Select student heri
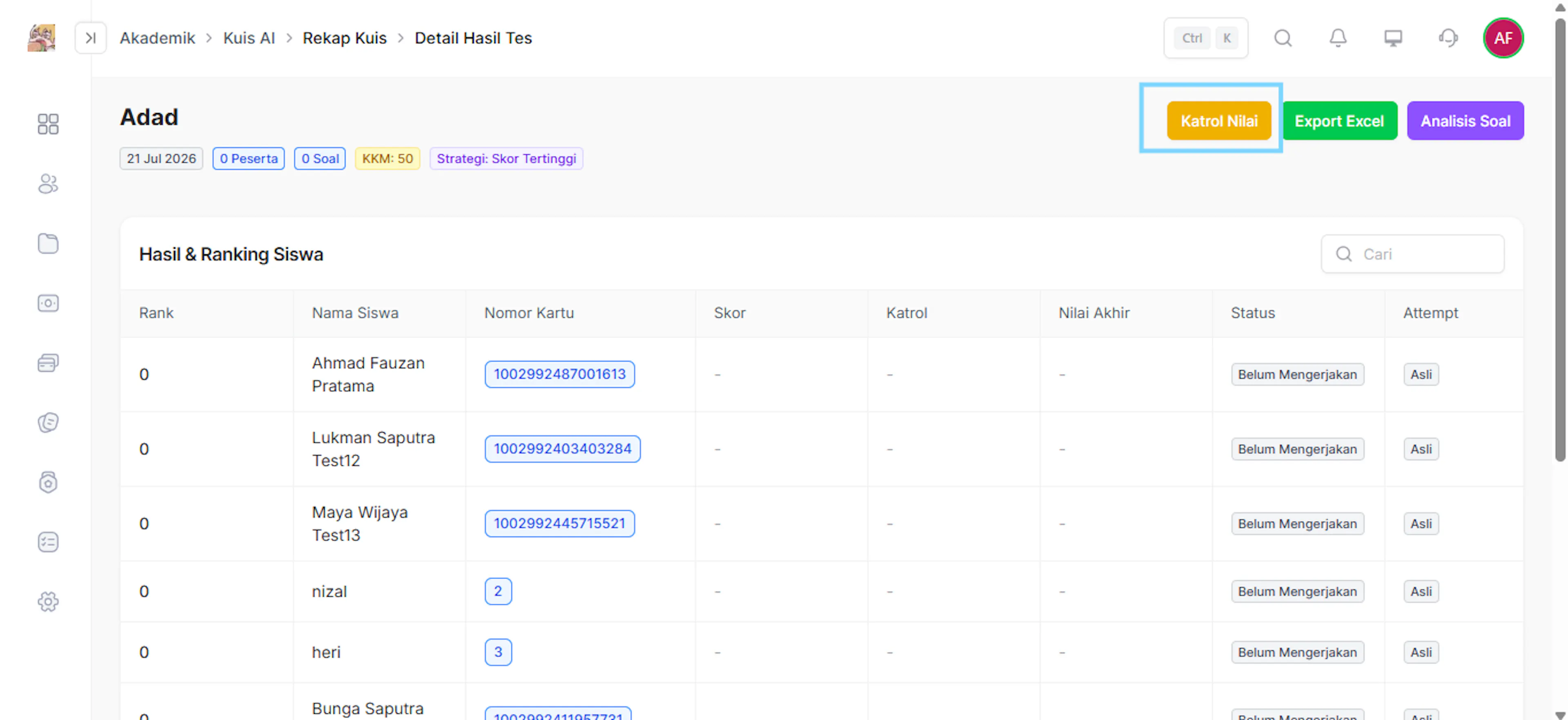1568x720 pixels. tap(326, 652)
